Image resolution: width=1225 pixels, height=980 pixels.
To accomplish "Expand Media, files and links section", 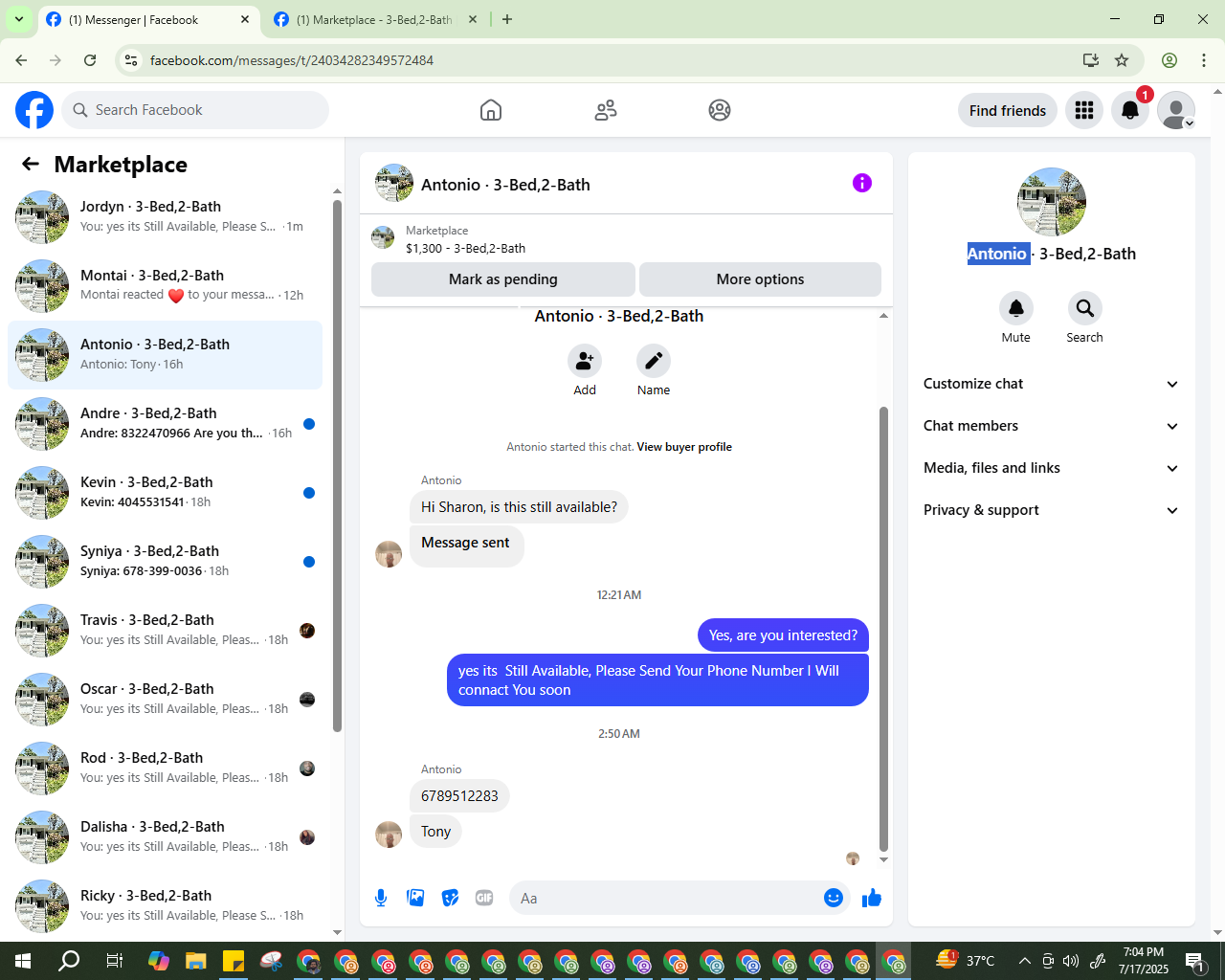I will 1051,468.
